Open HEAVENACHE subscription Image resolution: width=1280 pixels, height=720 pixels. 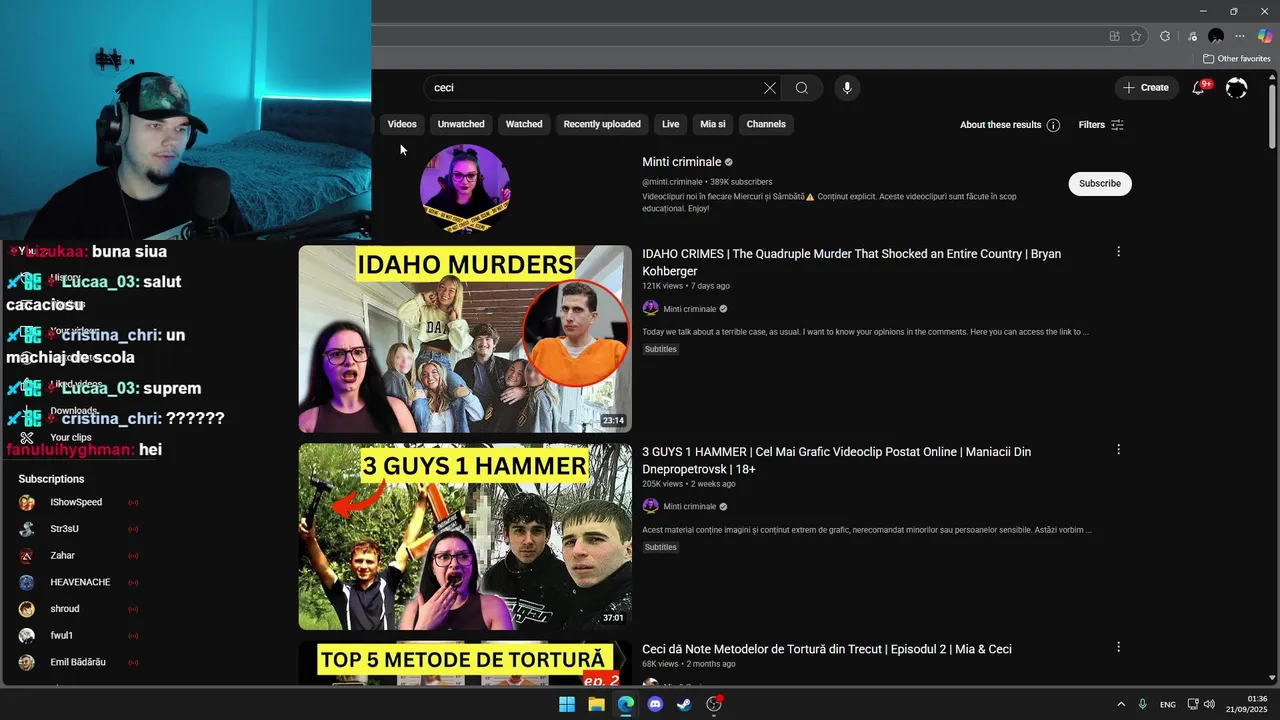point(80,582)
